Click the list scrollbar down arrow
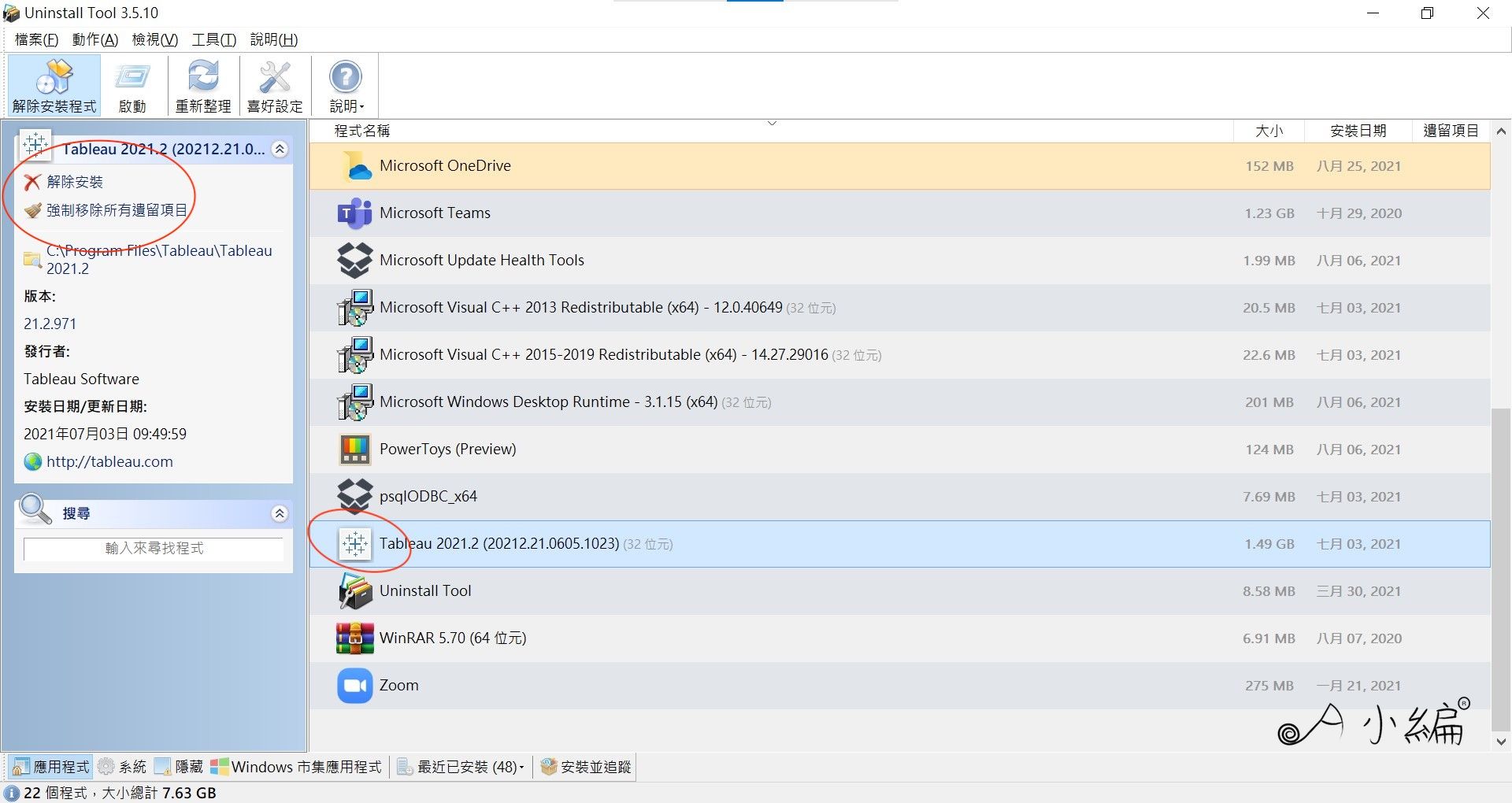 (x=1501, y=742)
